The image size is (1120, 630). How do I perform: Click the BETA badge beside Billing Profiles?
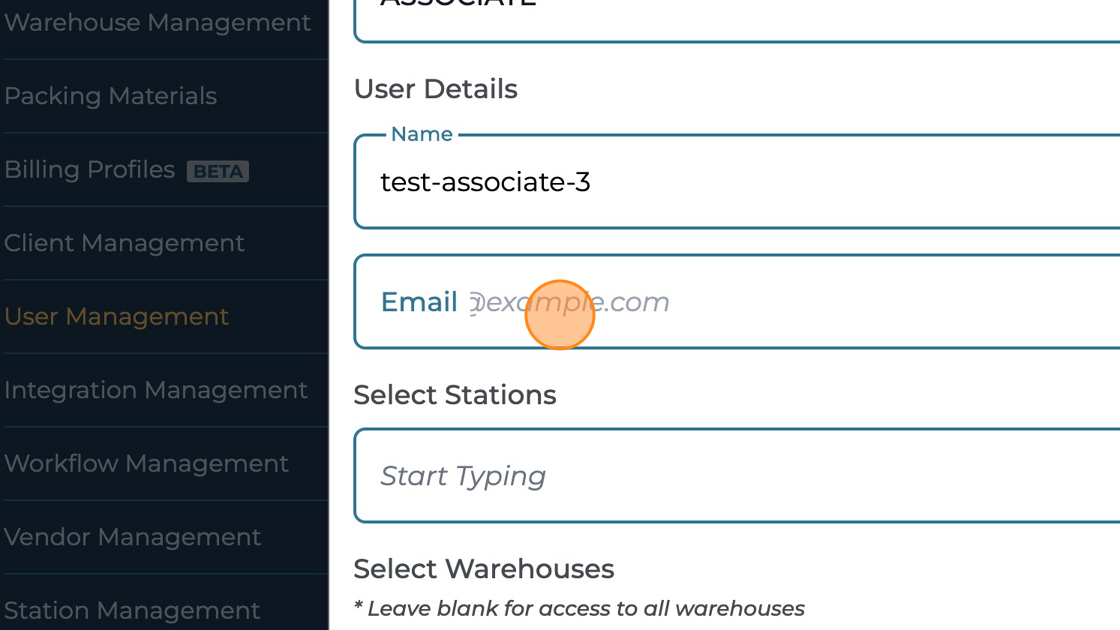218,171
